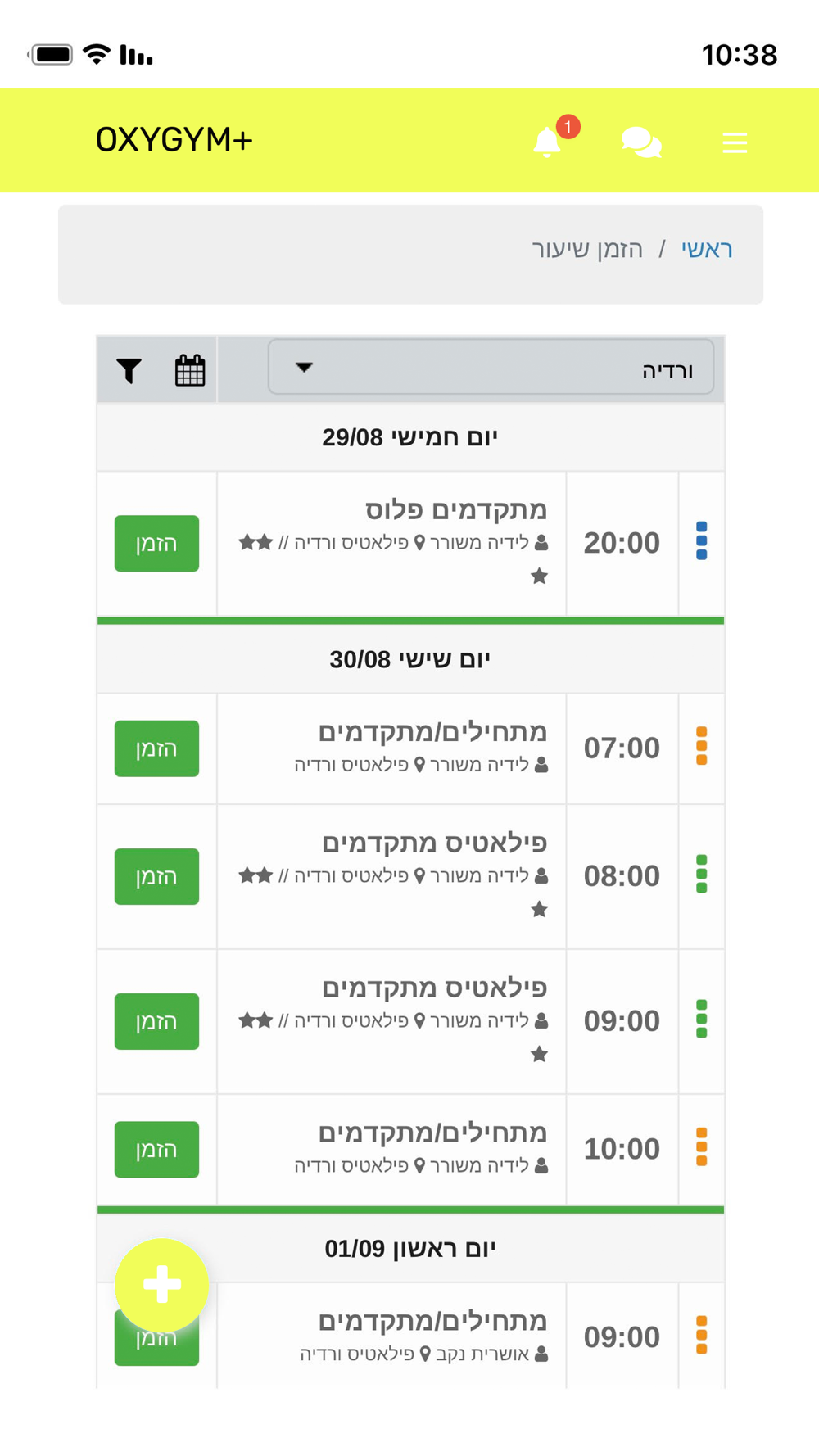Open orange dots options for Sunday 09:00 class
This screenshot has width=819, height=1456.
click(x=701, y=1336)
